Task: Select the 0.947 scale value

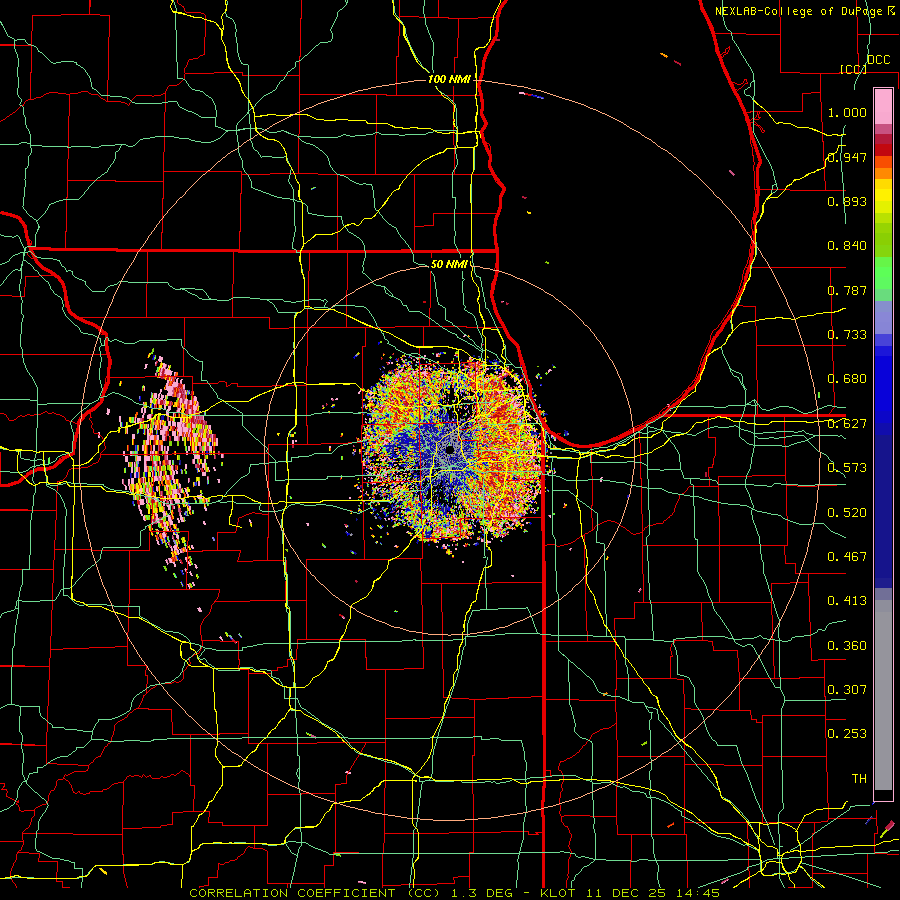Action: click(847, 157)
